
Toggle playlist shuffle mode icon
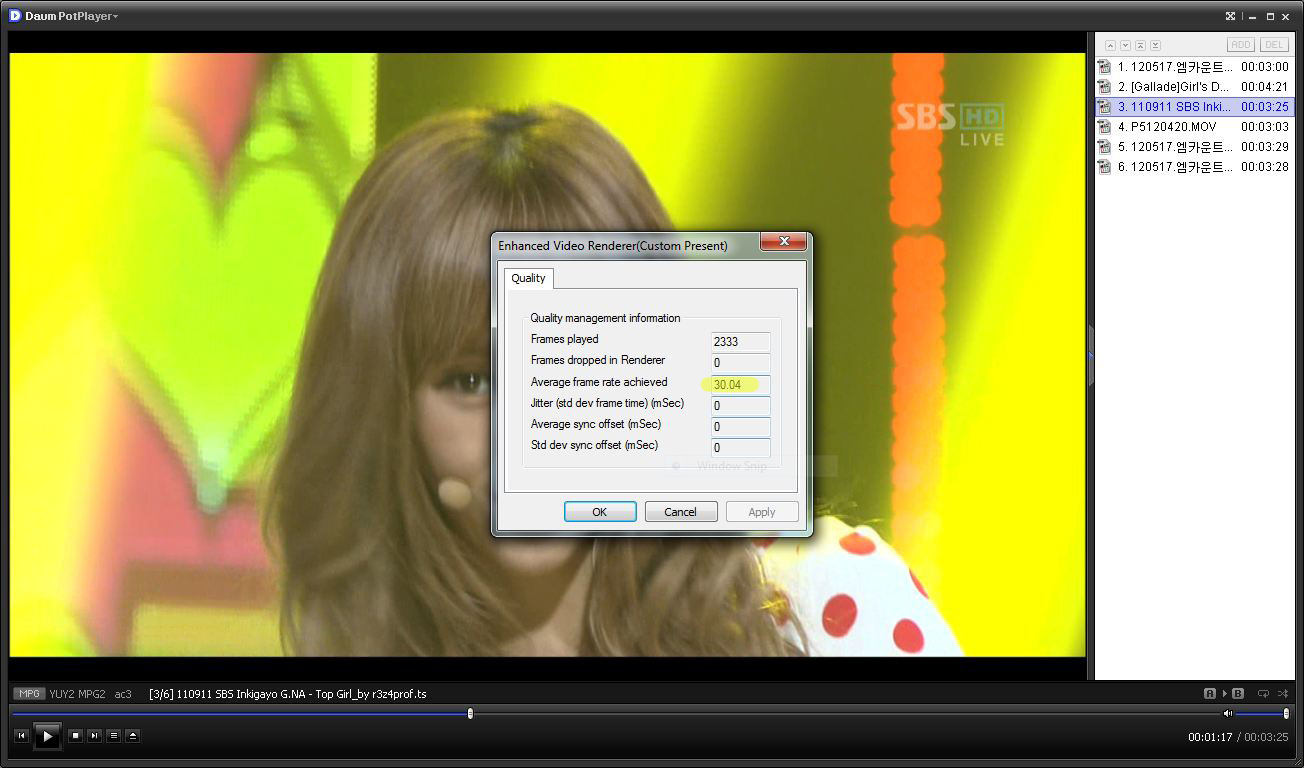tap(1283, 693)
